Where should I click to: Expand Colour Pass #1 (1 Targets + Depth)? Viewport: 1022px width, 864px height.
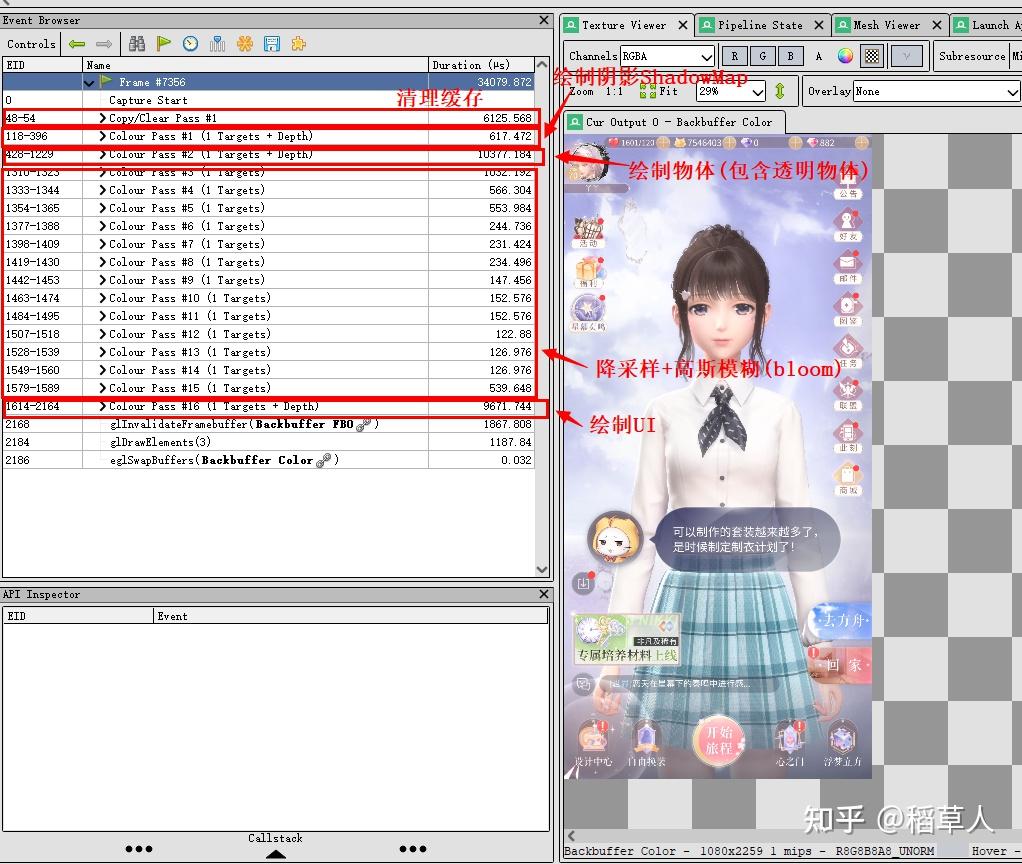[x=102, y=136]
